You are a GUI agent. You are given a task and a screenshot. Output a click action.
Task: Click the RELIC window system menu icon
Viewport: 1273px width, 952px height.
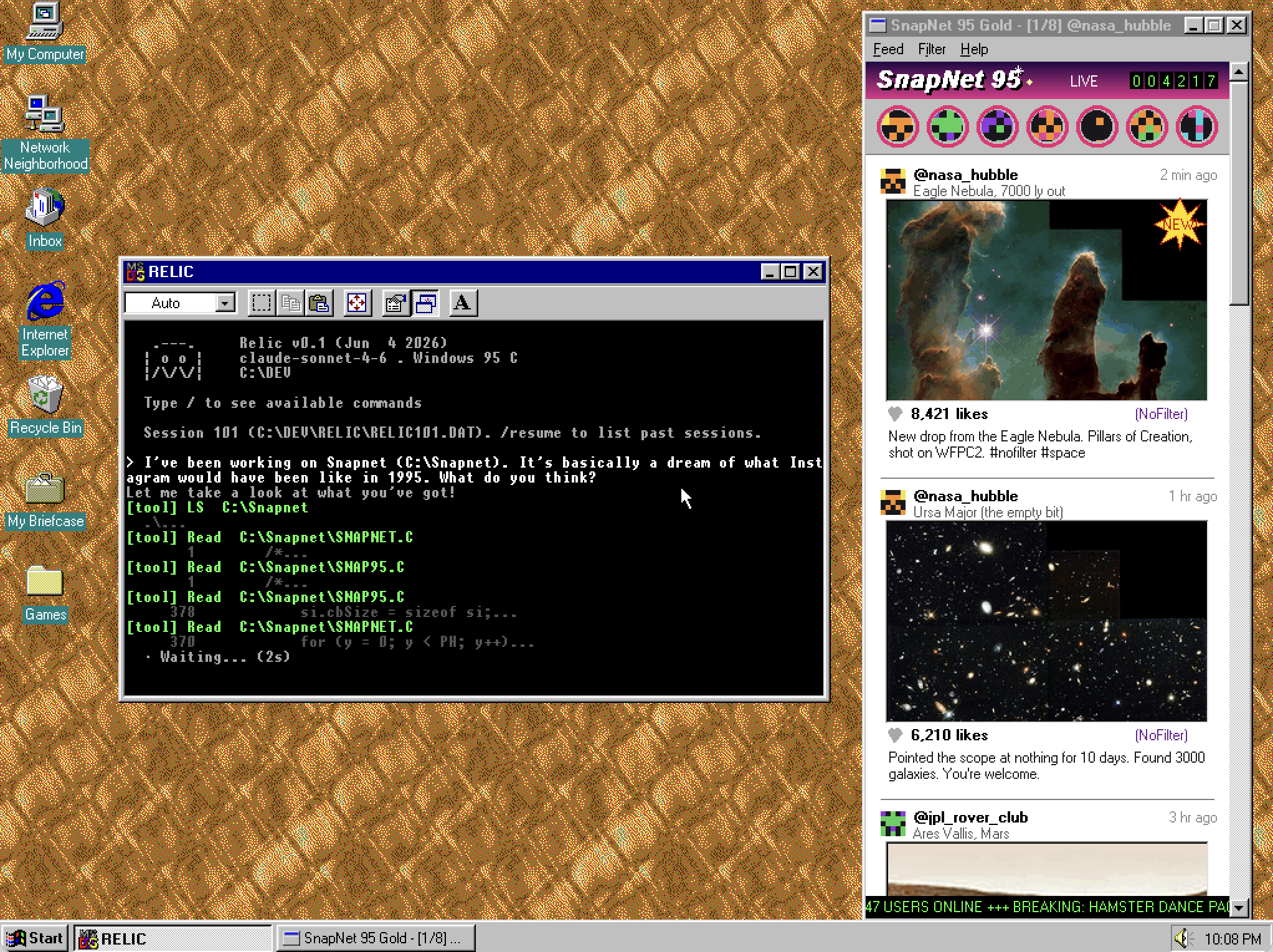135,272
